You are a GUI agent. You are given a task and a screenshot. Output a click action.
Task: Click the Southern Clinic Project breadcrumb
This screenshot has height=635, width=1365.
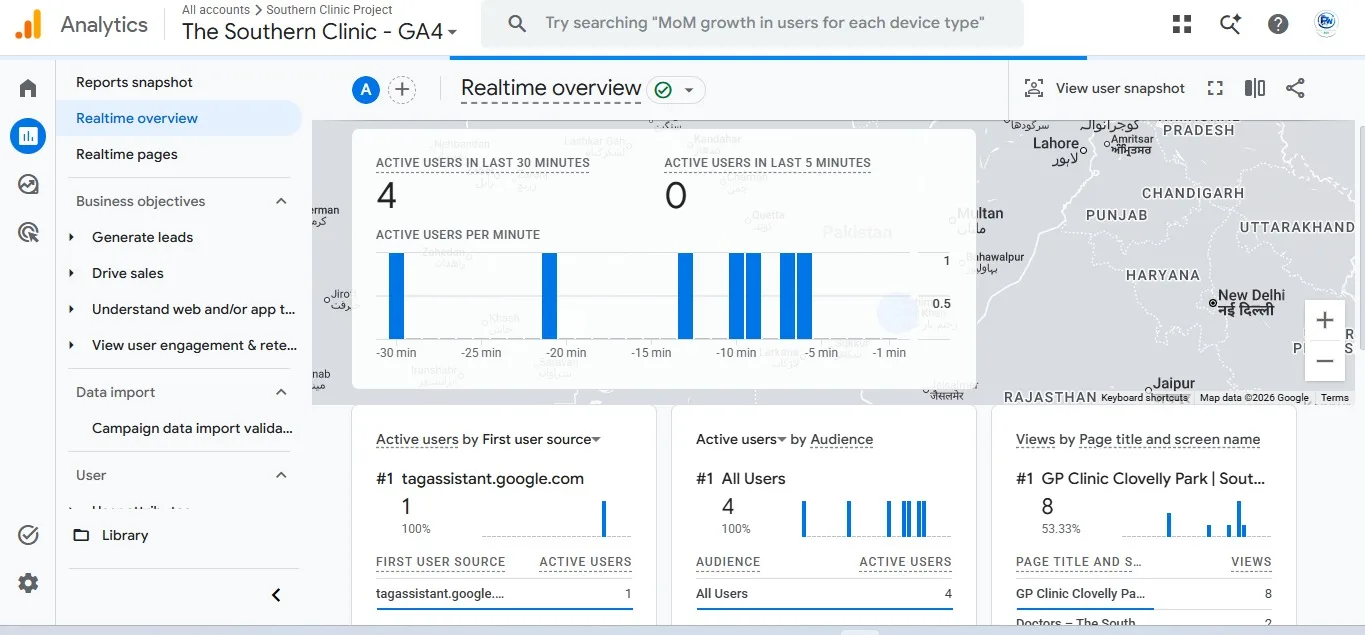click(x=329, y=10)
